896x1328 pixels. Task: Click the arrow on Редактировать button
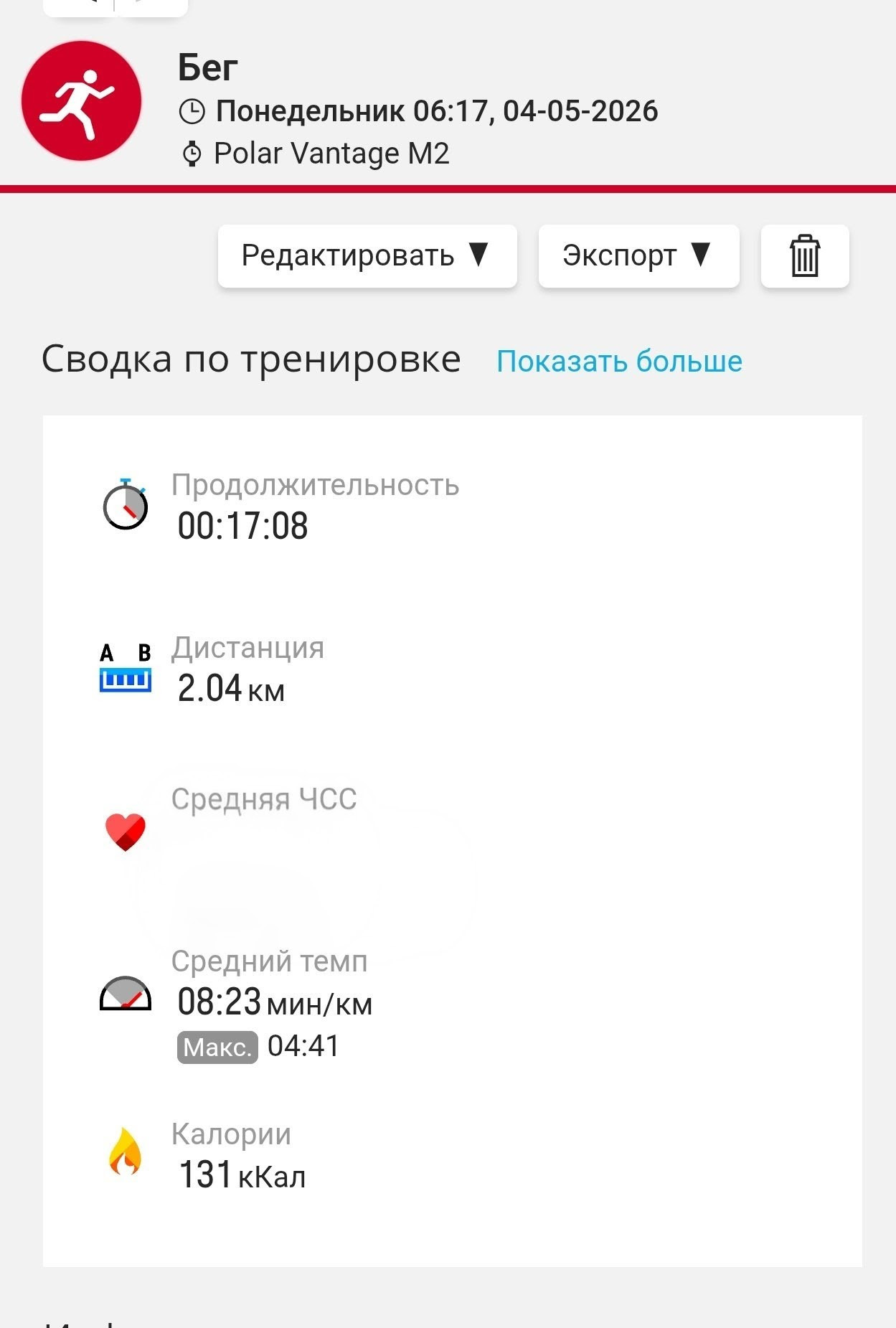click(478, 254)
